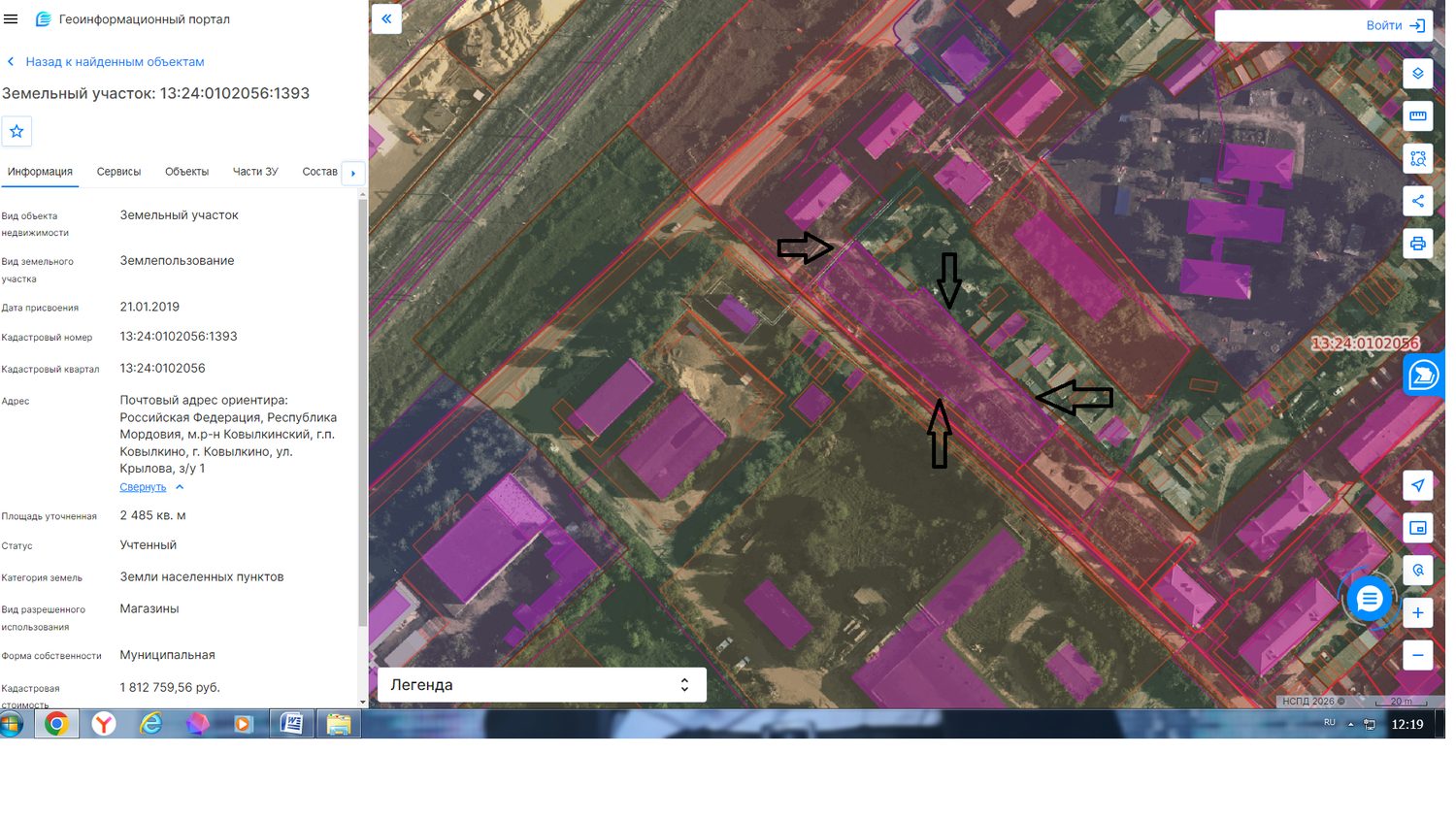The image size is (1456, 819).
Task: Zoom in on the map
Action: pos(1417,612)
